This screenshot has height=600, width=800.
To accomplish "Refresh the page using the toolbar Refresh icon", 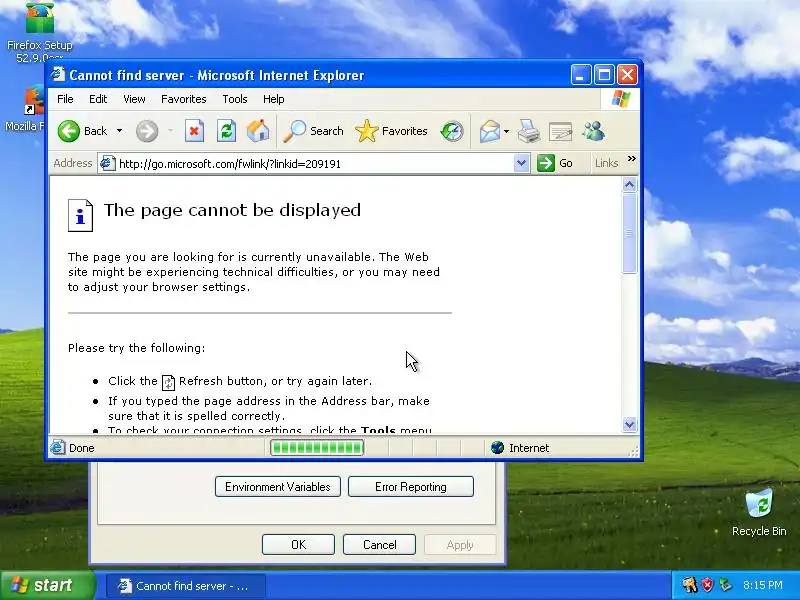I will coord(226,131).
